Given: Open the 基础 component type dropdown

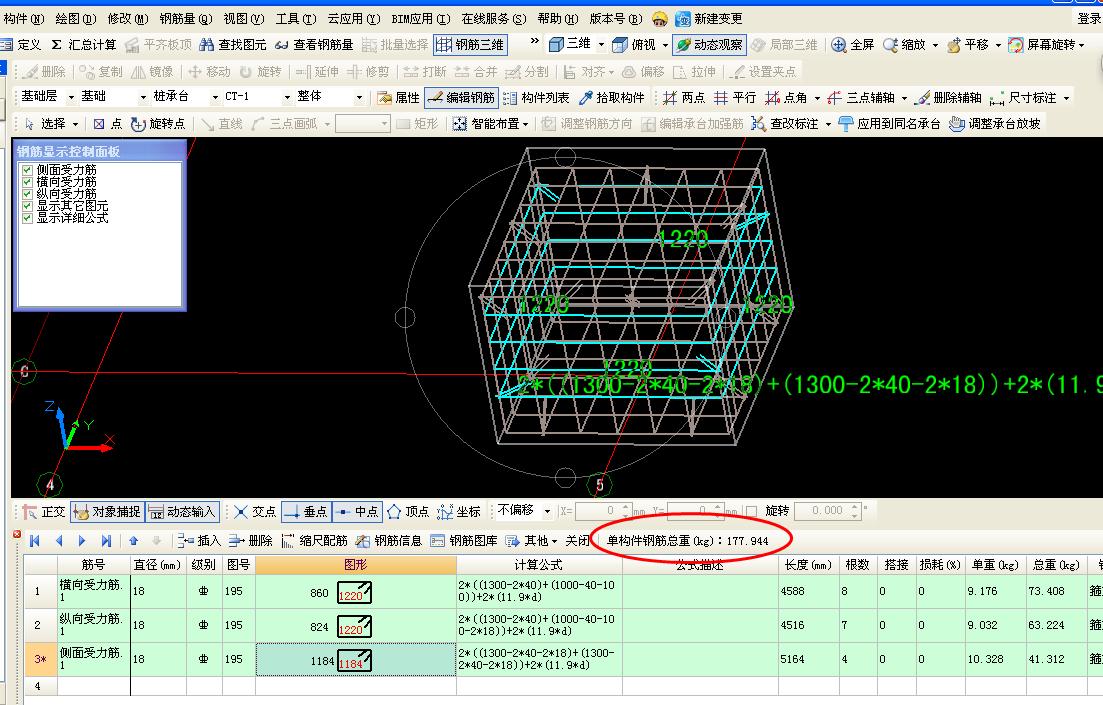Looking at the screenshot, I should point(144,97).
